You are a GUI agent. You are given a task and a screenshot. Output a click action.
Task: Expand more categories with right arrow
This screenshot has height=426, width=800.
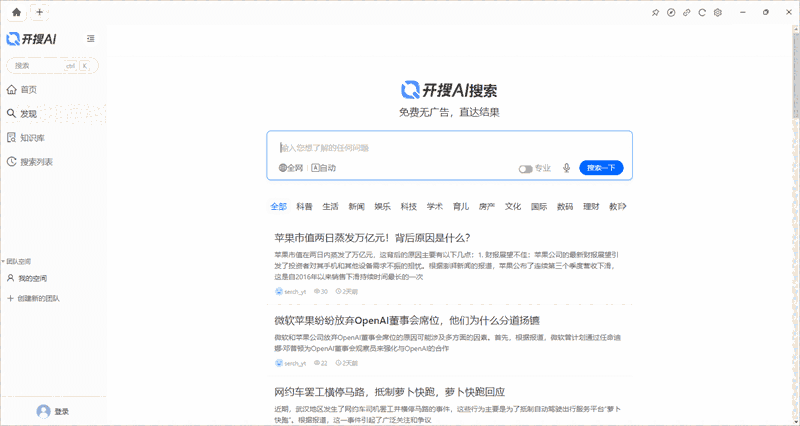[624, 207]
